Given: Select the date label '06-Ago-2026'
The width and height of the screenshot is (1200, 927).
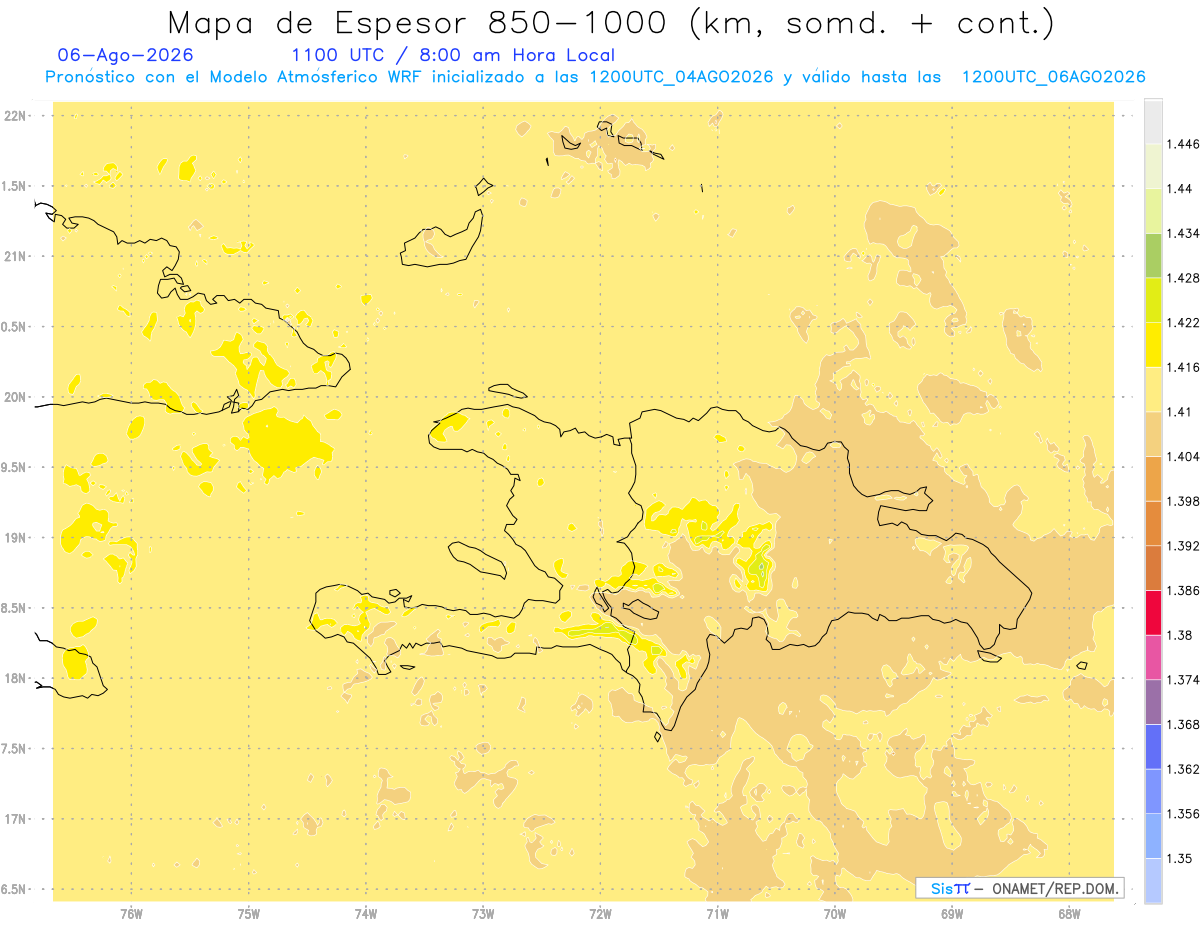Looking at the screenshot, I should [x=126, y=55].
